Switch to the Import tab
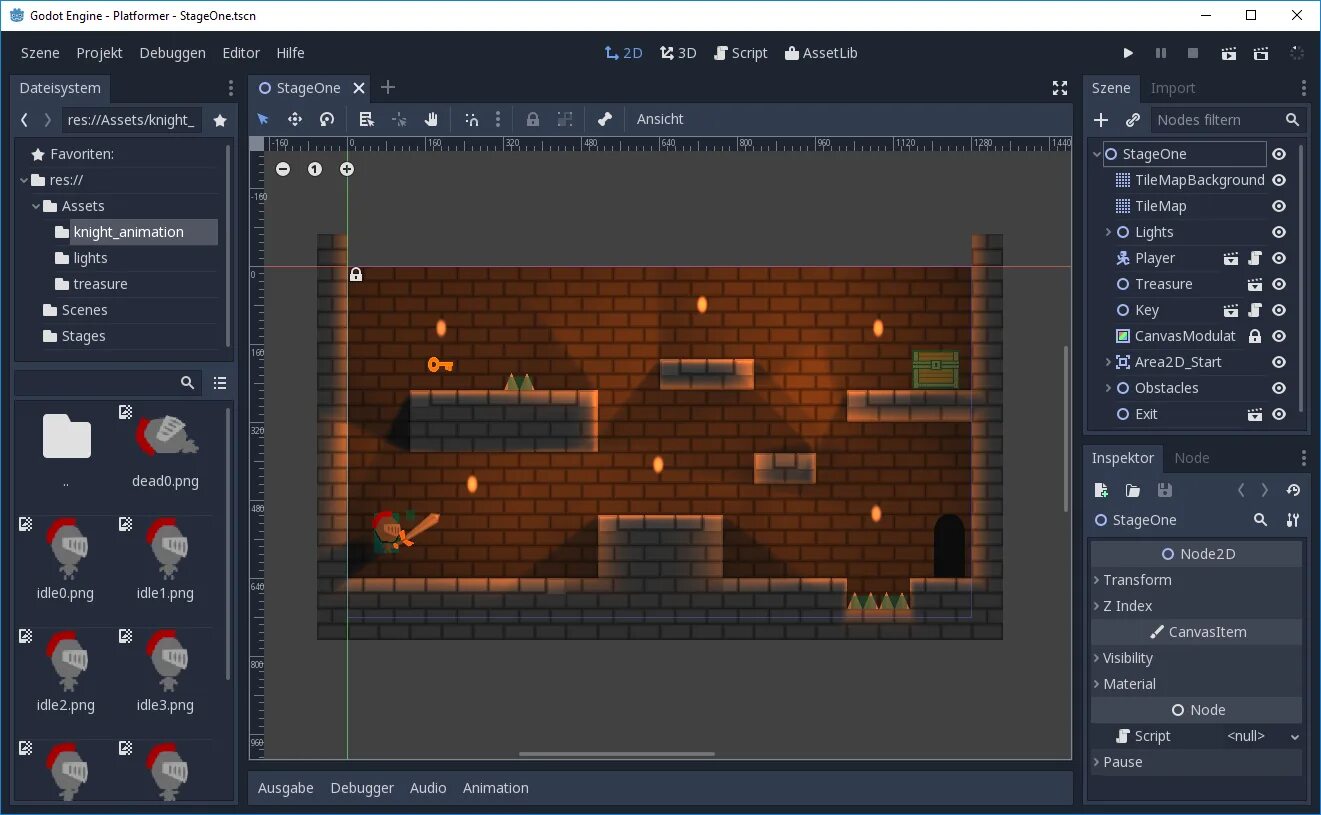The image size is (1321, 815). coord(1173,88)
